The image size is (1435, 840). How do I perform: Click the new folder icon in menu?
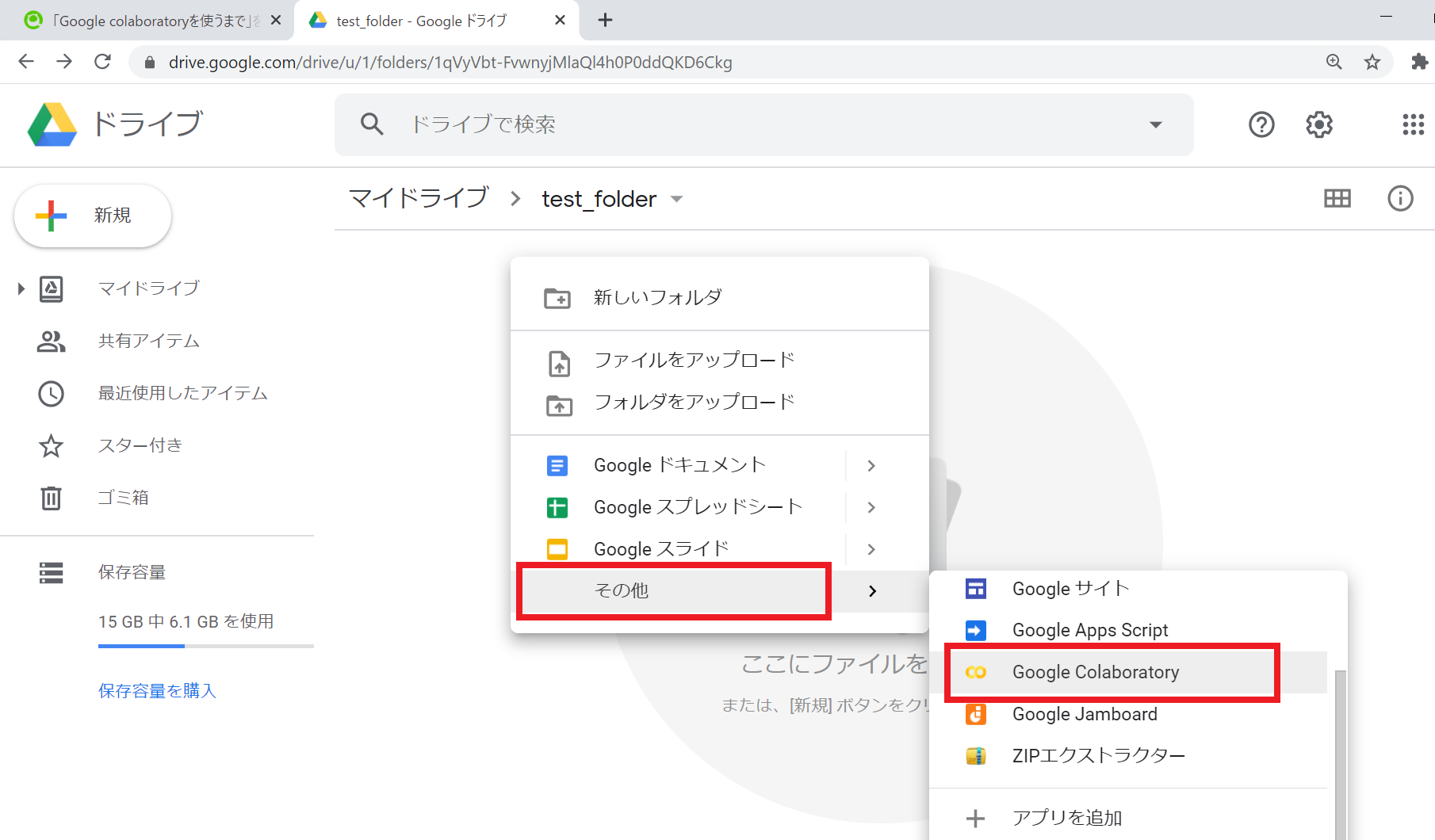[x=557, y=298]
